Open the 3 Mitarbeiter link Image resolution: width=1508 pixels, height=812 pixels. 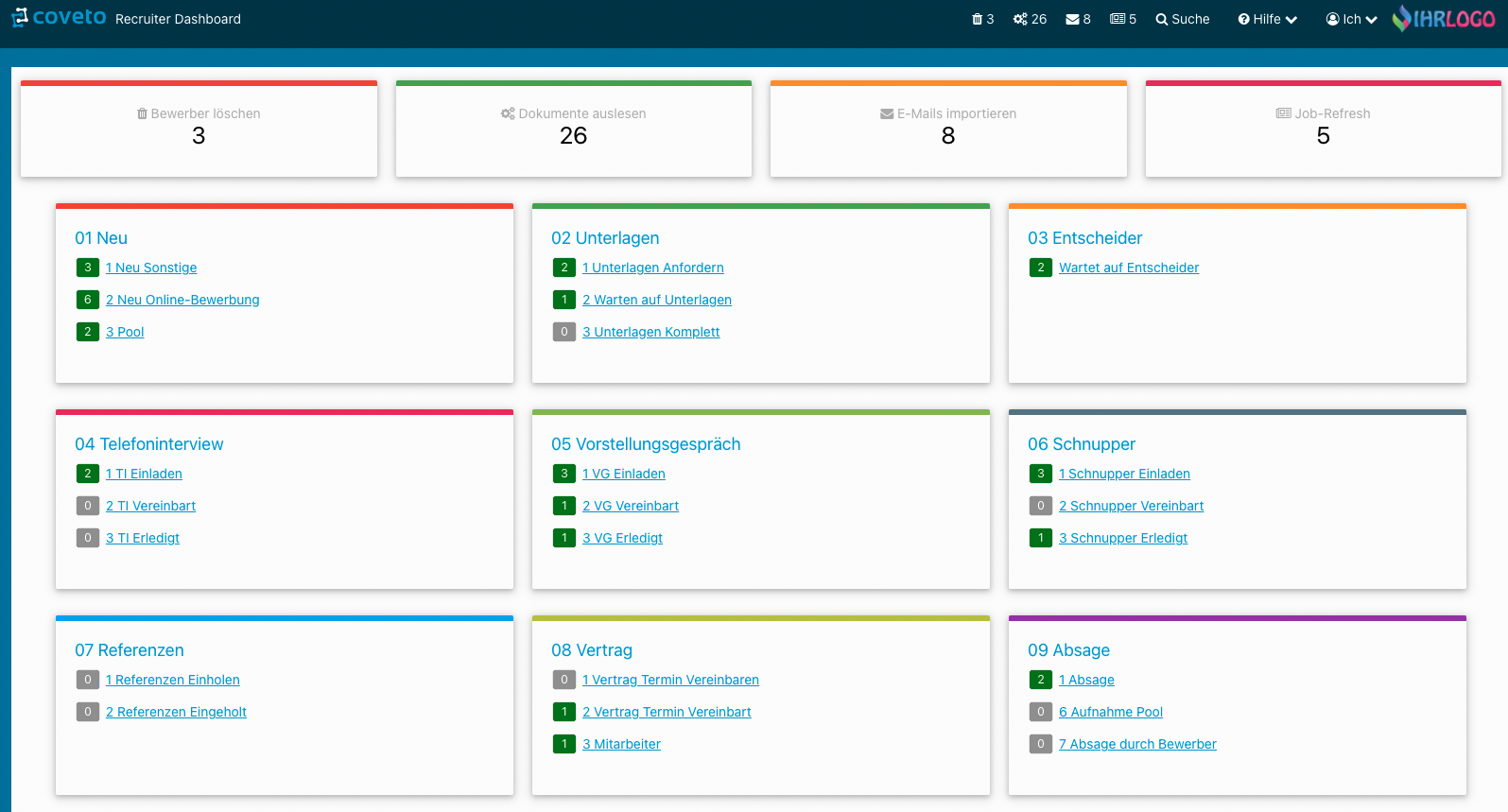tap(621, 744)
